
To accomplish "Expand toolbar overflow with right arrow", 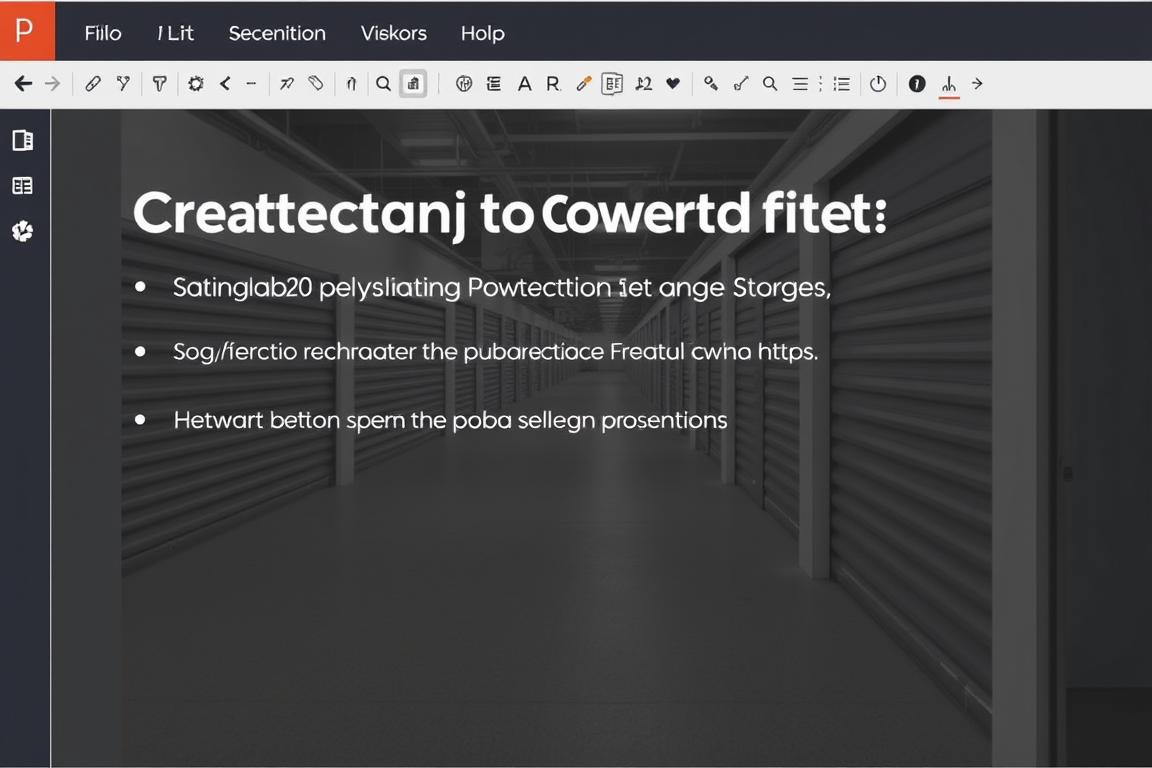I will (x=978, y=84).
